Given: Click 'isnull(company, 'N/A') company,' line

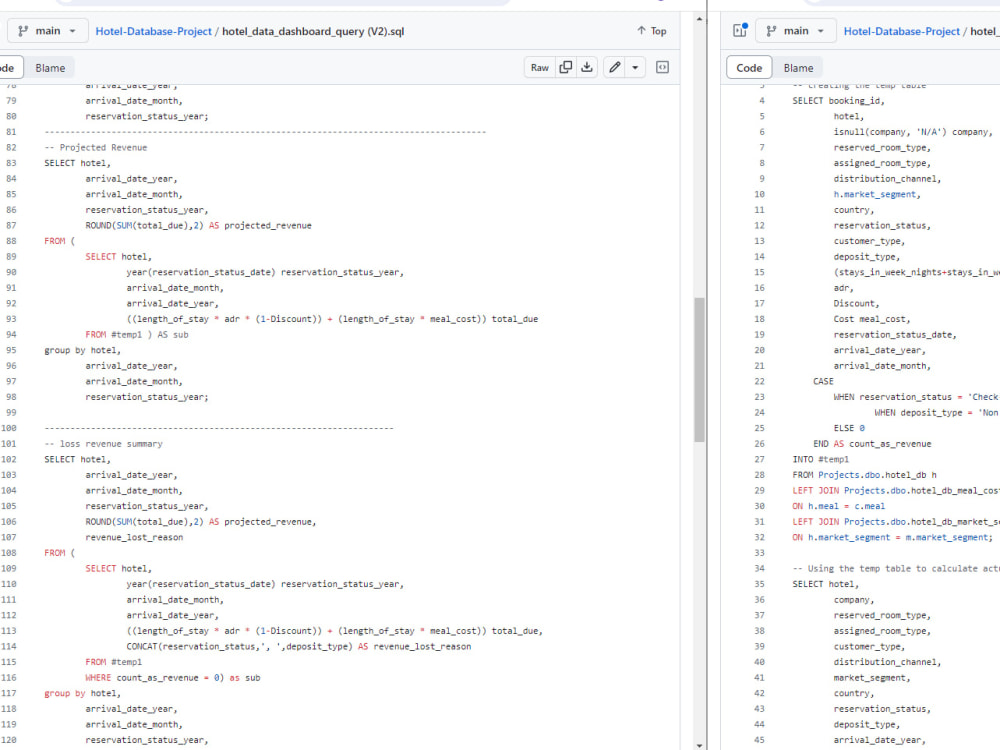Looking at the screenshot, I should pos(913,132).
